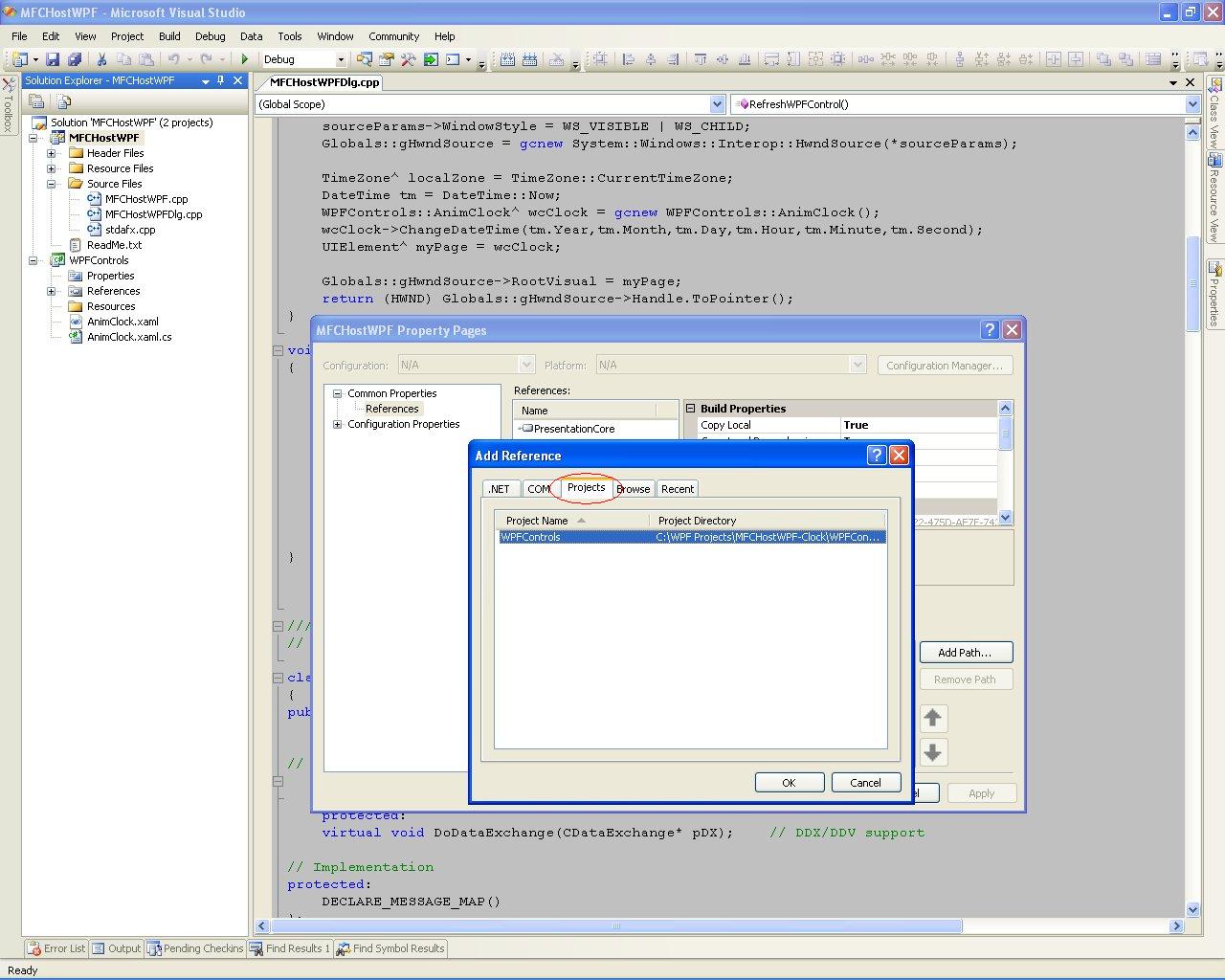The width and height of the screenshot is (1225, 980).
Task: Expand Configuration Properties in the property tree
Action: click(x=337, y=424)
